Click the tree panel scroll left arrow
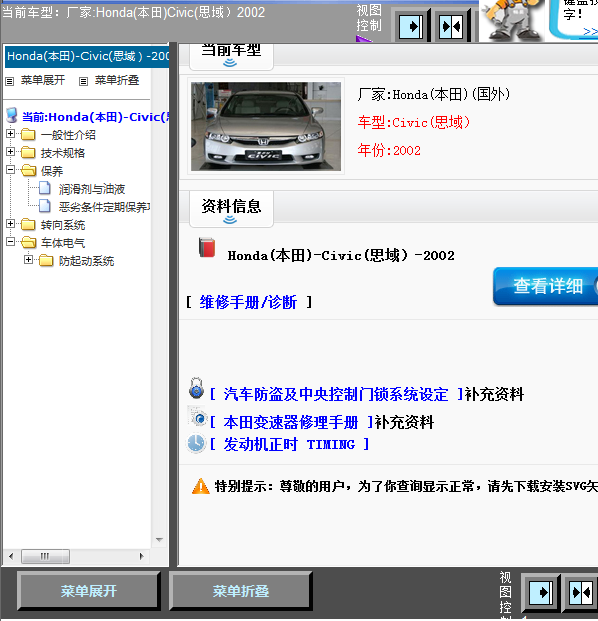The image size is (598, 621). pyautogui.click(x=11, y=556)
